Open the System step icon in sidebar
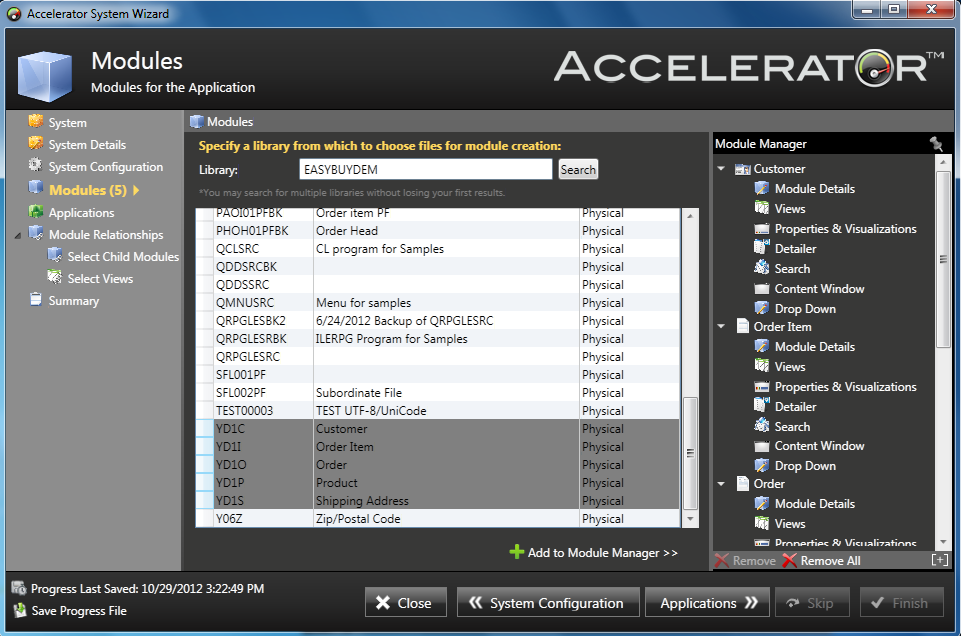The image size is (961, 636). click(36, 121)
